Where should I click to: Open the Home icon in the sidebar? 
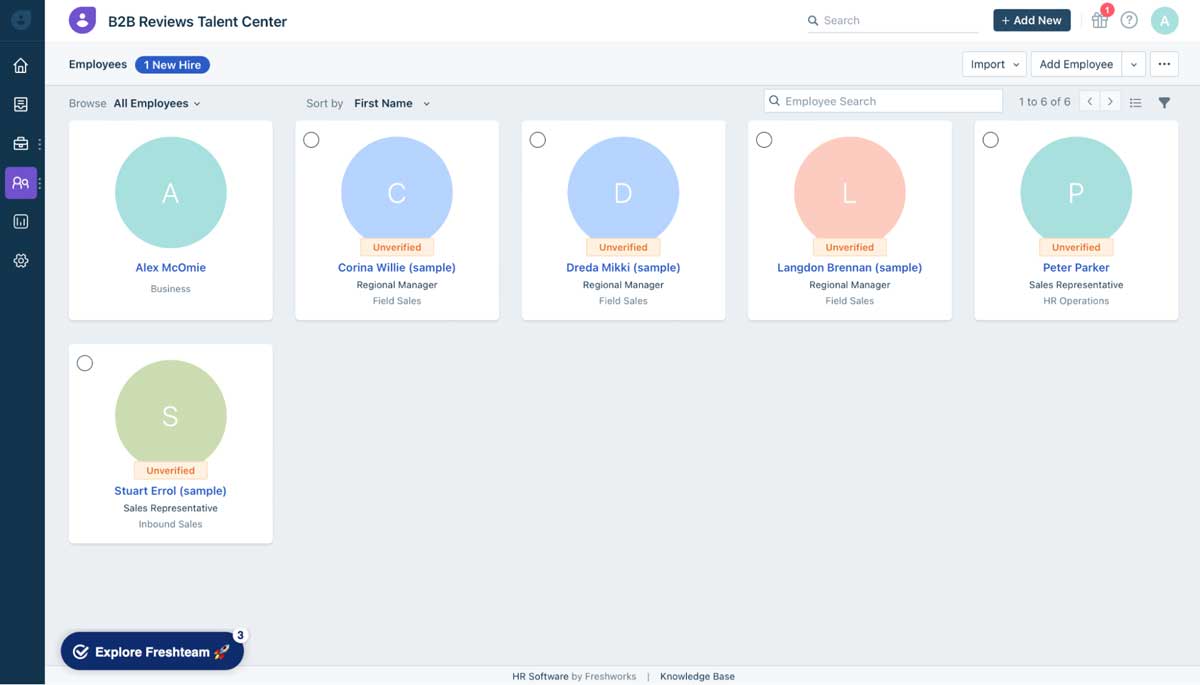click(21, 63)
